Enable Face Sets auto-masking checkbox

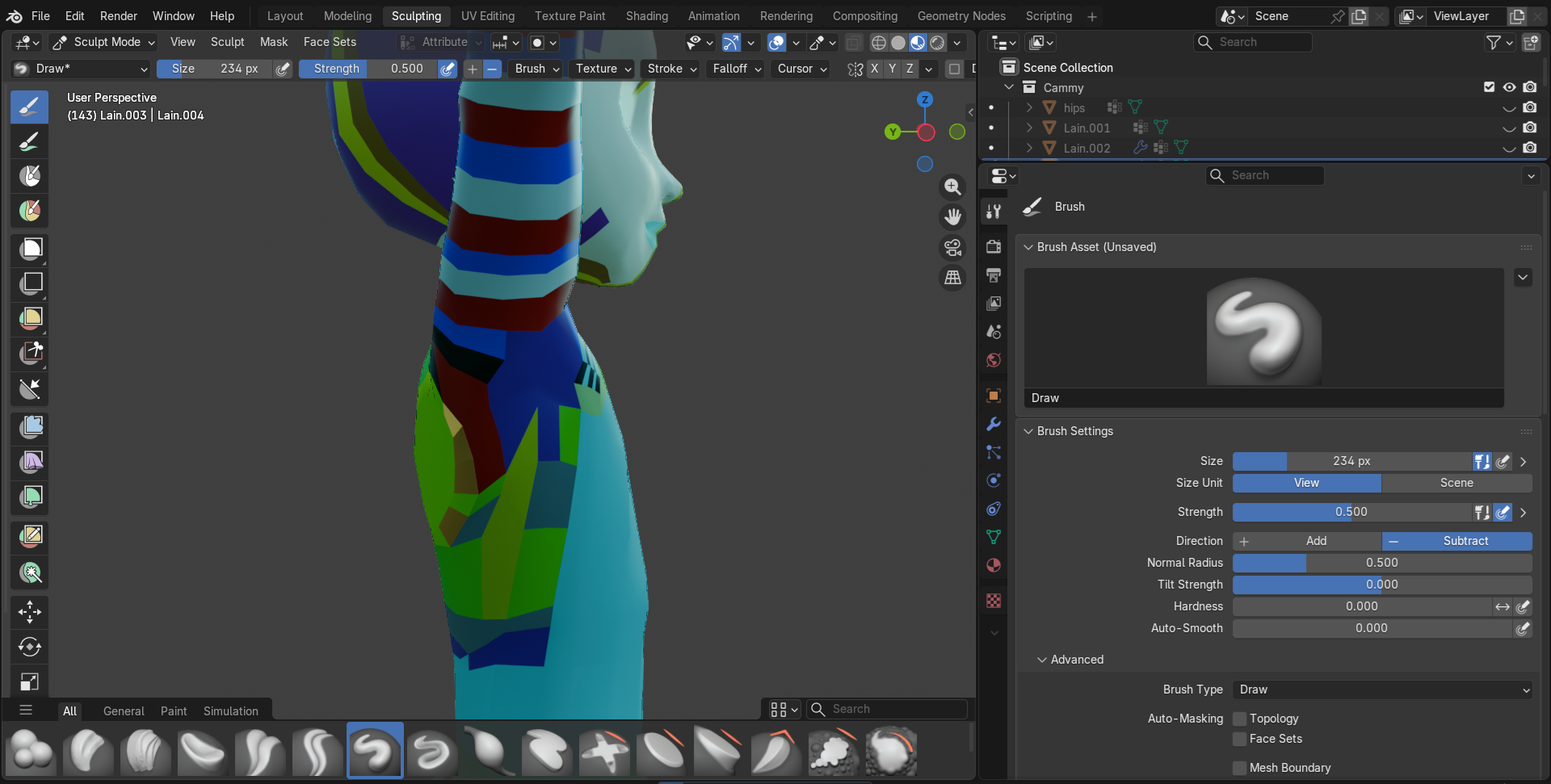pos(1240,739)
